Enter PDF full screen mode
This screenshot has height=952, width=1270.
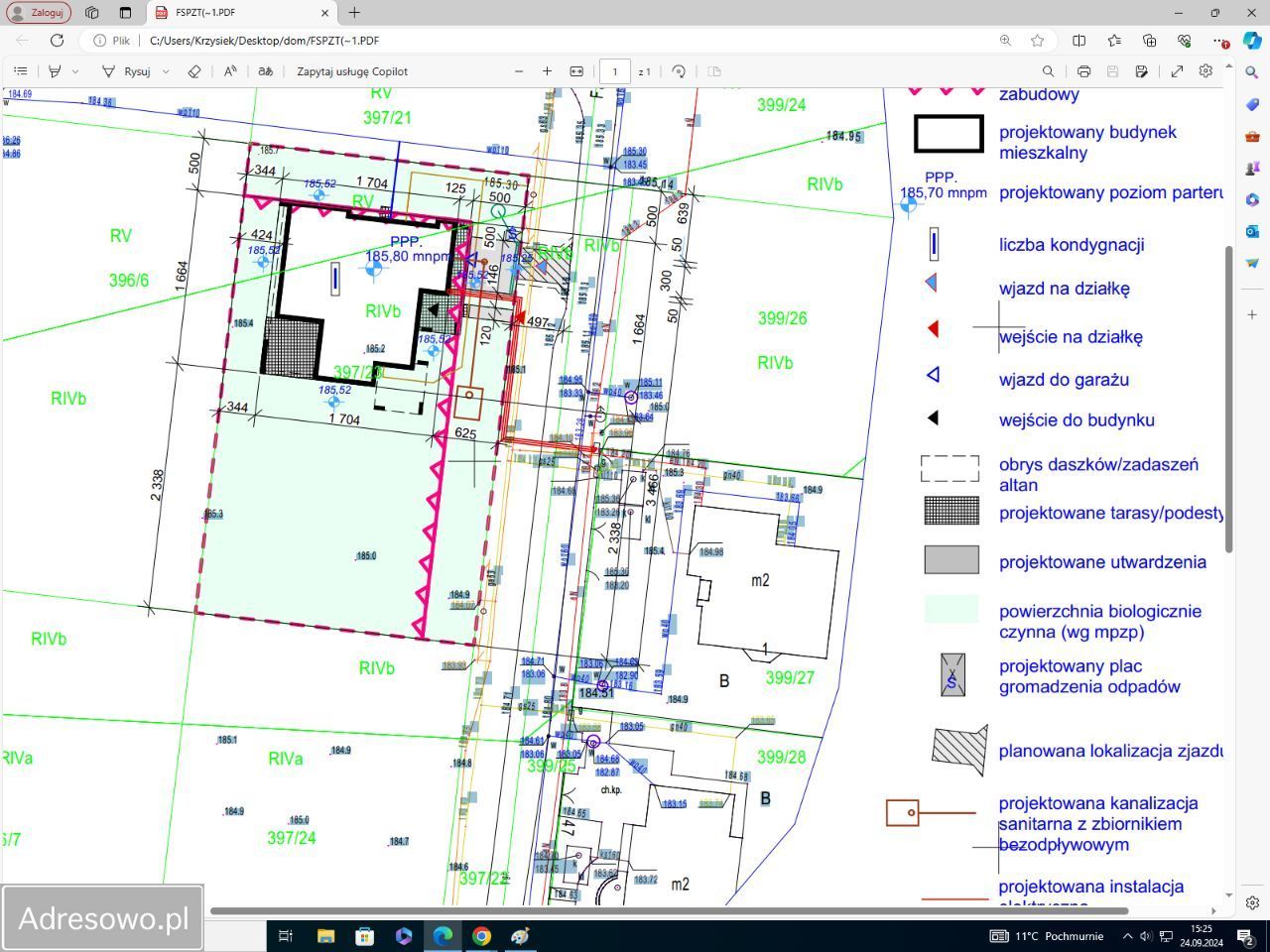pyautogui.click(x=1177, y=71)
